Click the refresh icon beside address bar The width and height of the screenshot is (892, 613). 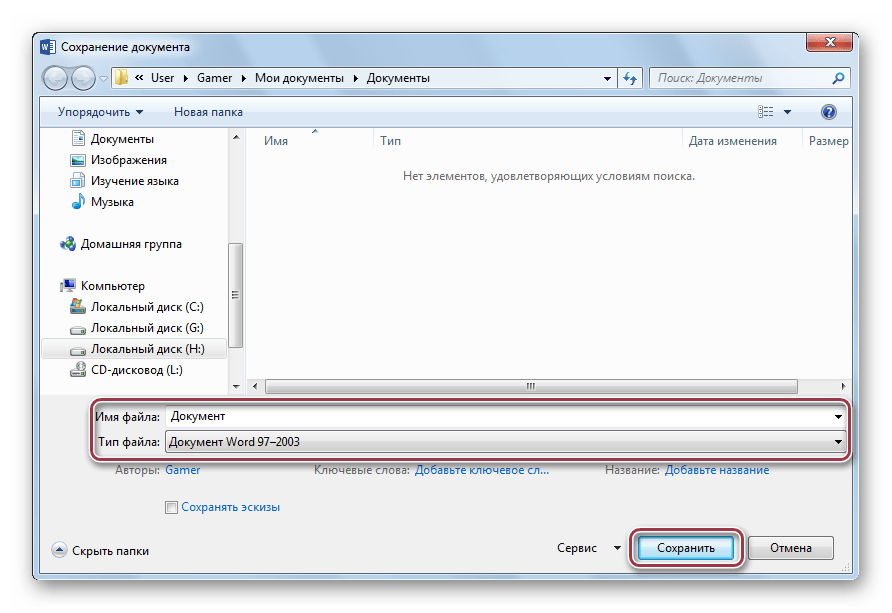(630, 78)
